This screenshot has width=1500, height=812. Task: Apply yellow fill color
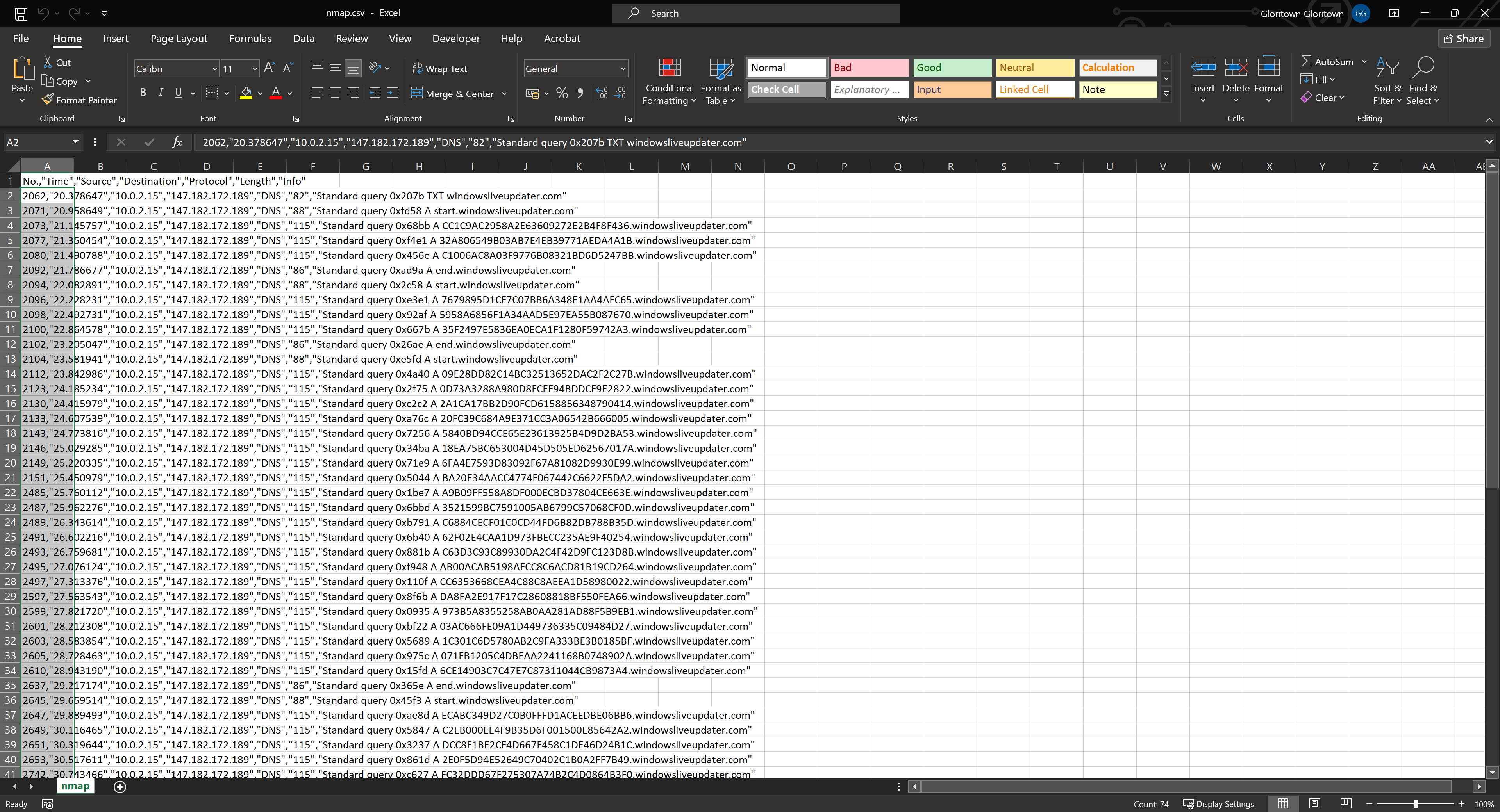click(246, 93)
